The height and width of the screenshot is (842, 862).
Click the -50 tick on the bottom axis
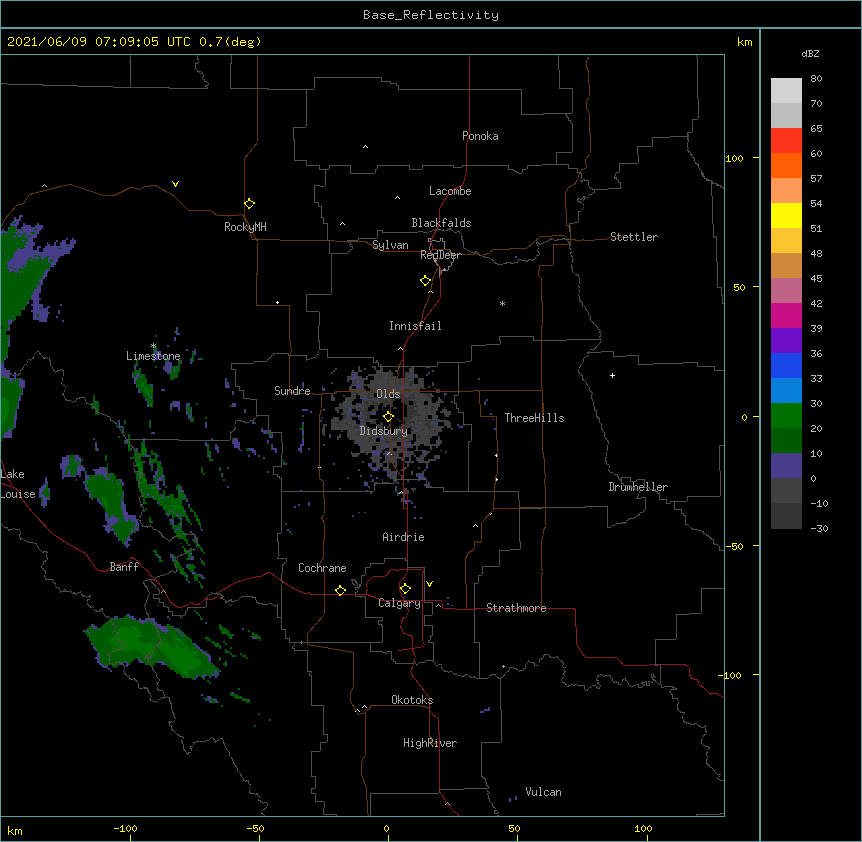pyautogui.click(x=256, y=828)
